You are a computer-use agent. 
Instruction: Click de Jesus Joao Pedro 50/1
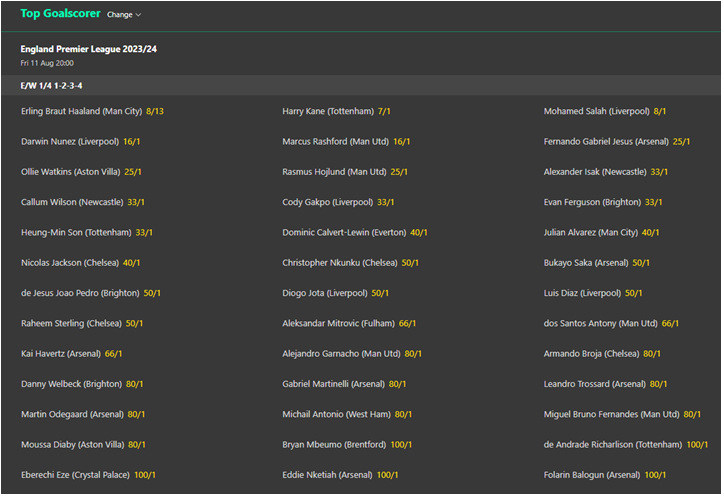tap(90, 293)
